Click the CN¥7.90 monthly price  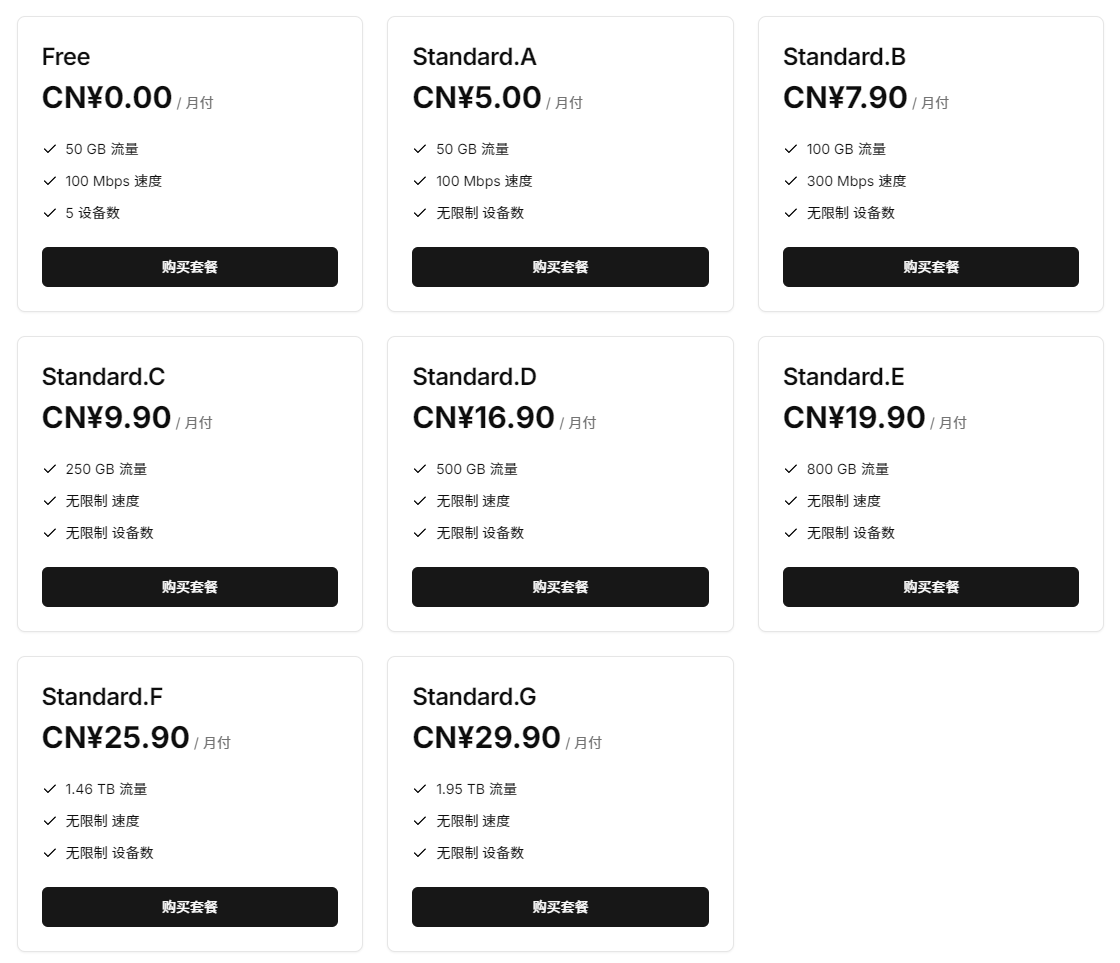coord(845,98)
